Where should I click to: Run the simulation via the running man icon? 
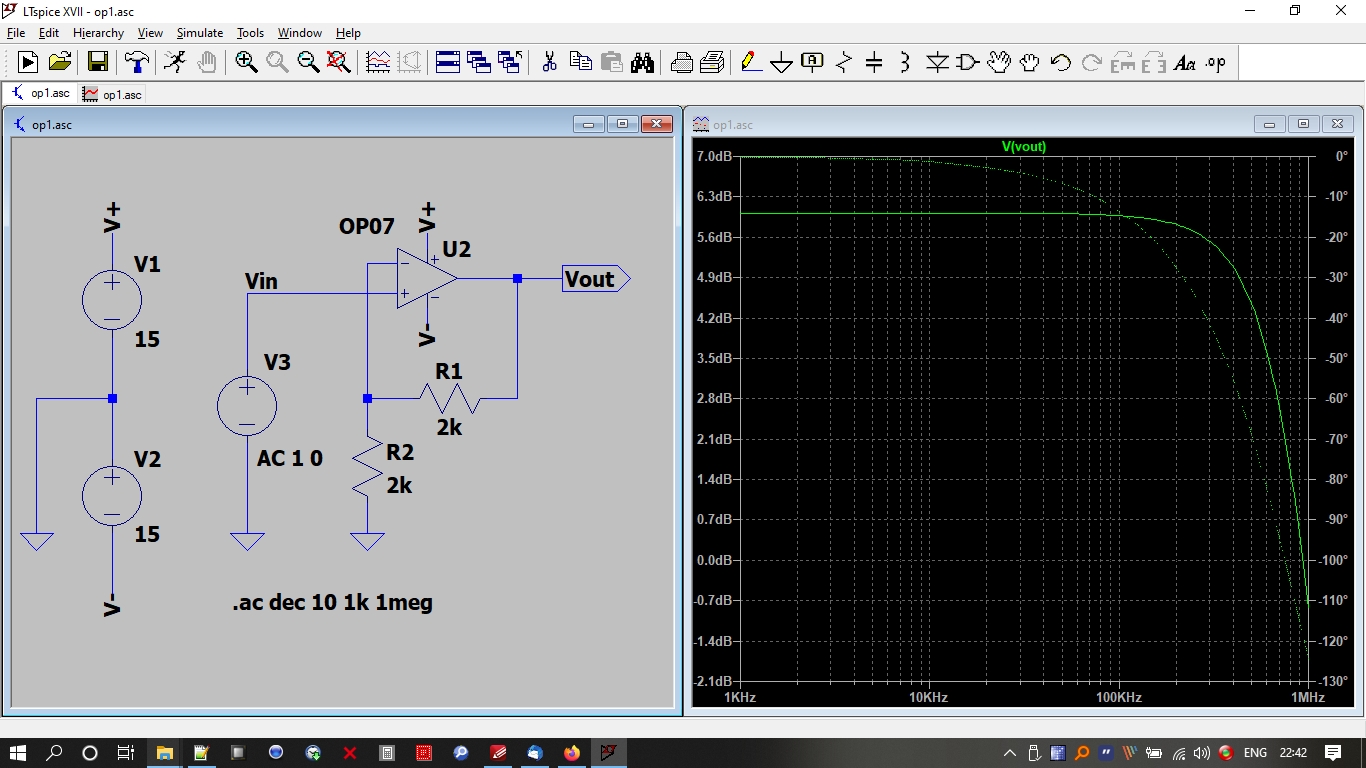pos(175,62)
